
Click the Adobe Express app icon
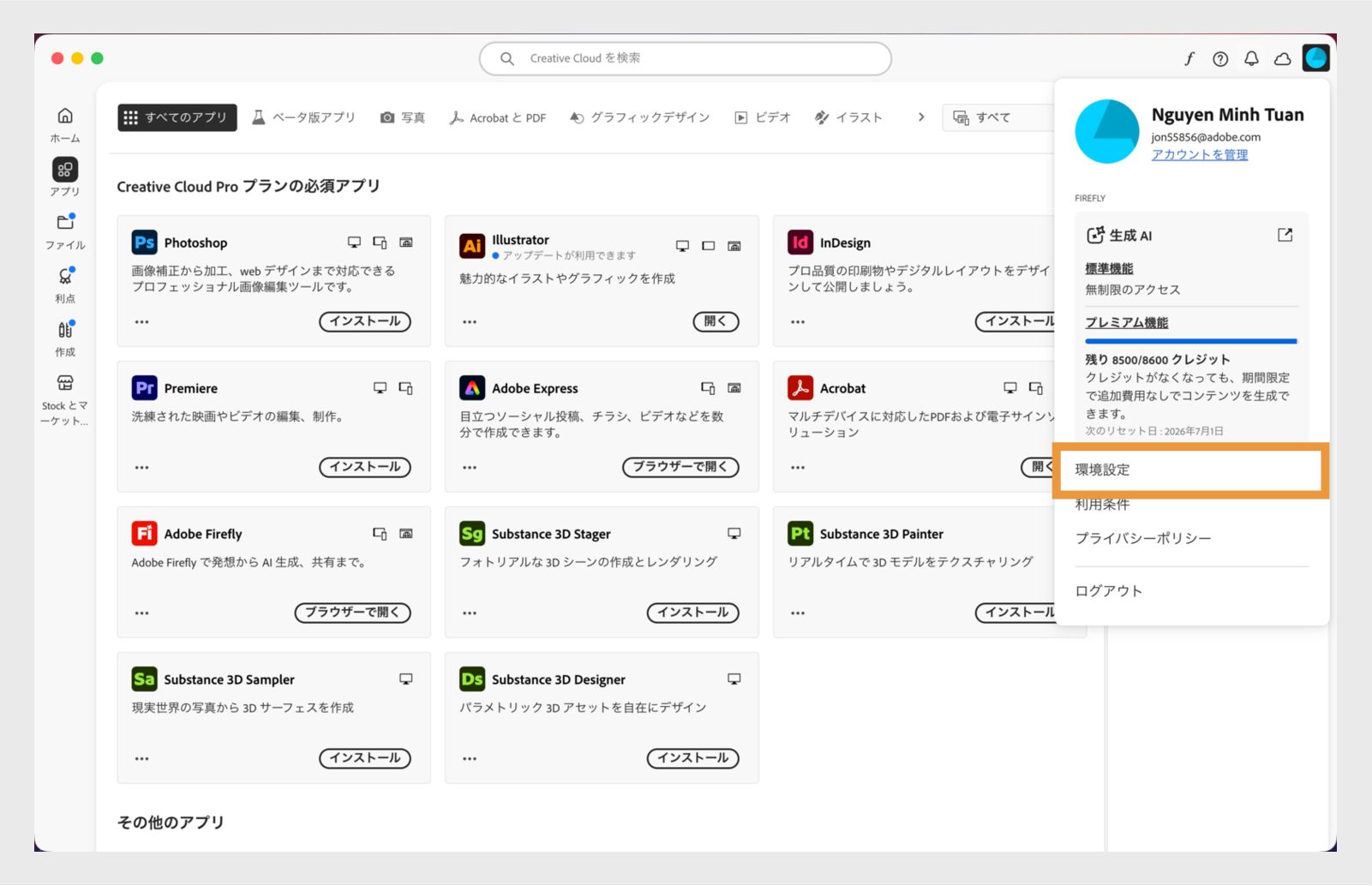[472, 388]
